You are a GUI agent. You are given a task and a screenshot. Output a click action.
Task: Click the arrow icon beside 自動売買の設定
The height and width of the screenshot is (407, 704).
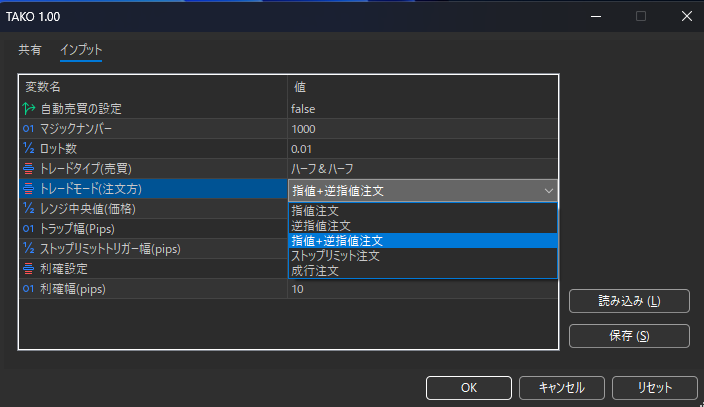(29, 108)
